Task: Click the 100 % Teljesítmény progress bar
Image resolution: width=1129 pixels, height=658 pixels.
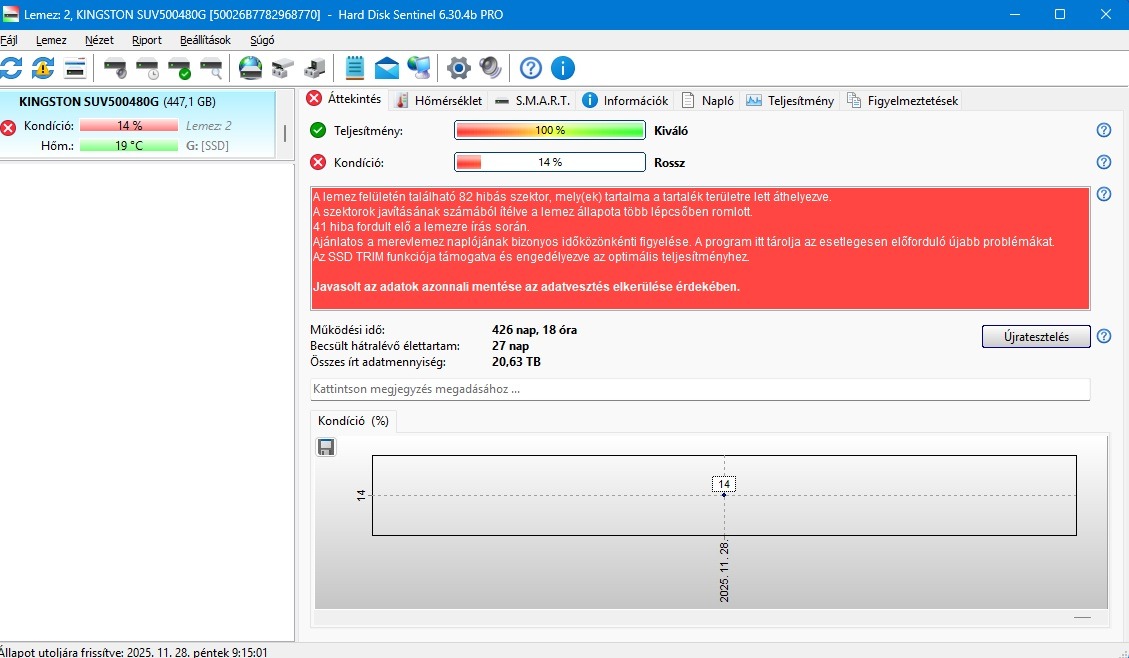Action: click(550, 130)
